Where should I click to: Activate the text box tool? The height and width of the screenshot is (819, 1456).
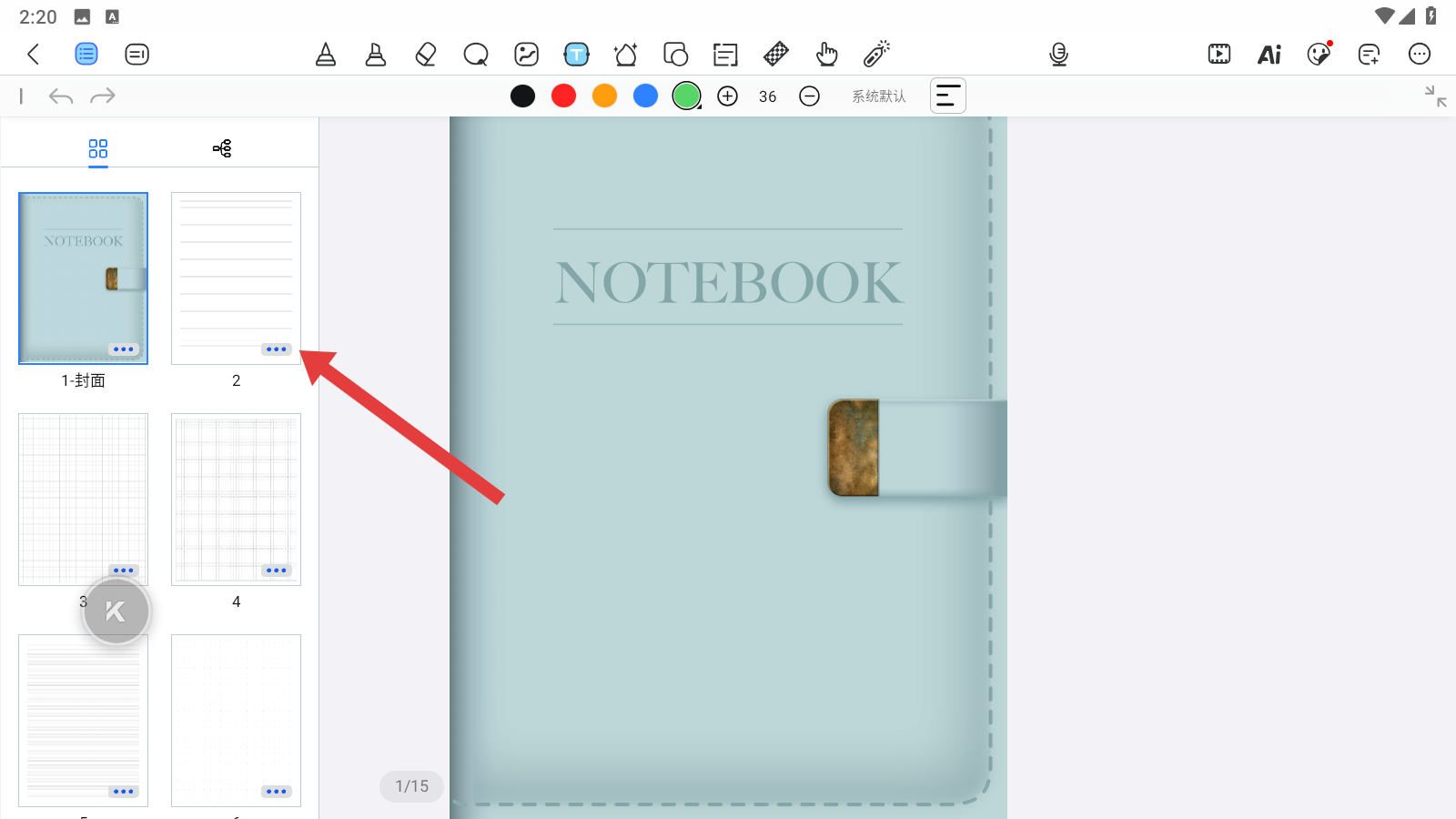pyautogui.click(x=576, y=55)
